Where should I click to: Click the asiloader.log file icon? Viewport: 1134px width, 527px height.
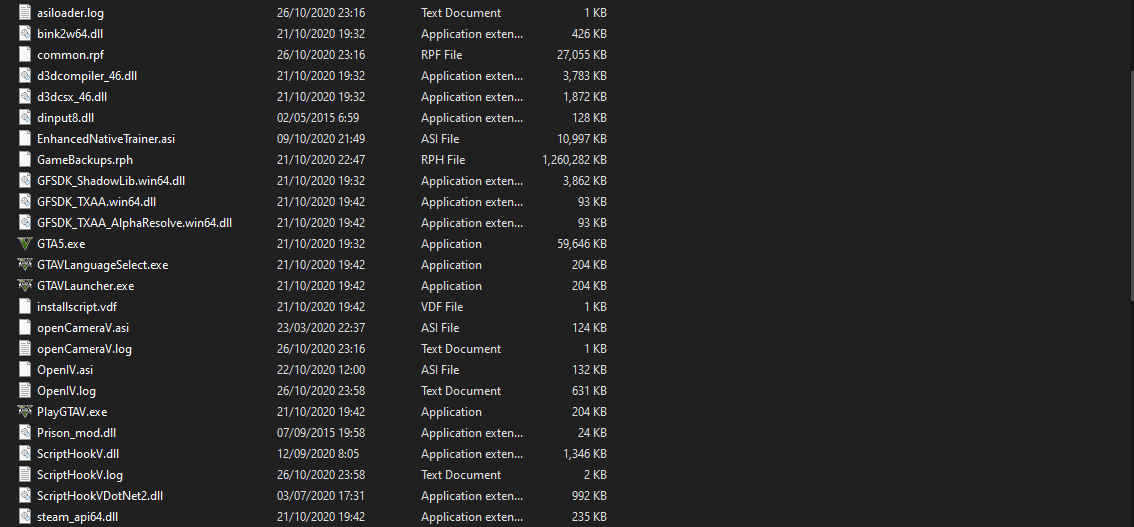[x=25, y=12]
